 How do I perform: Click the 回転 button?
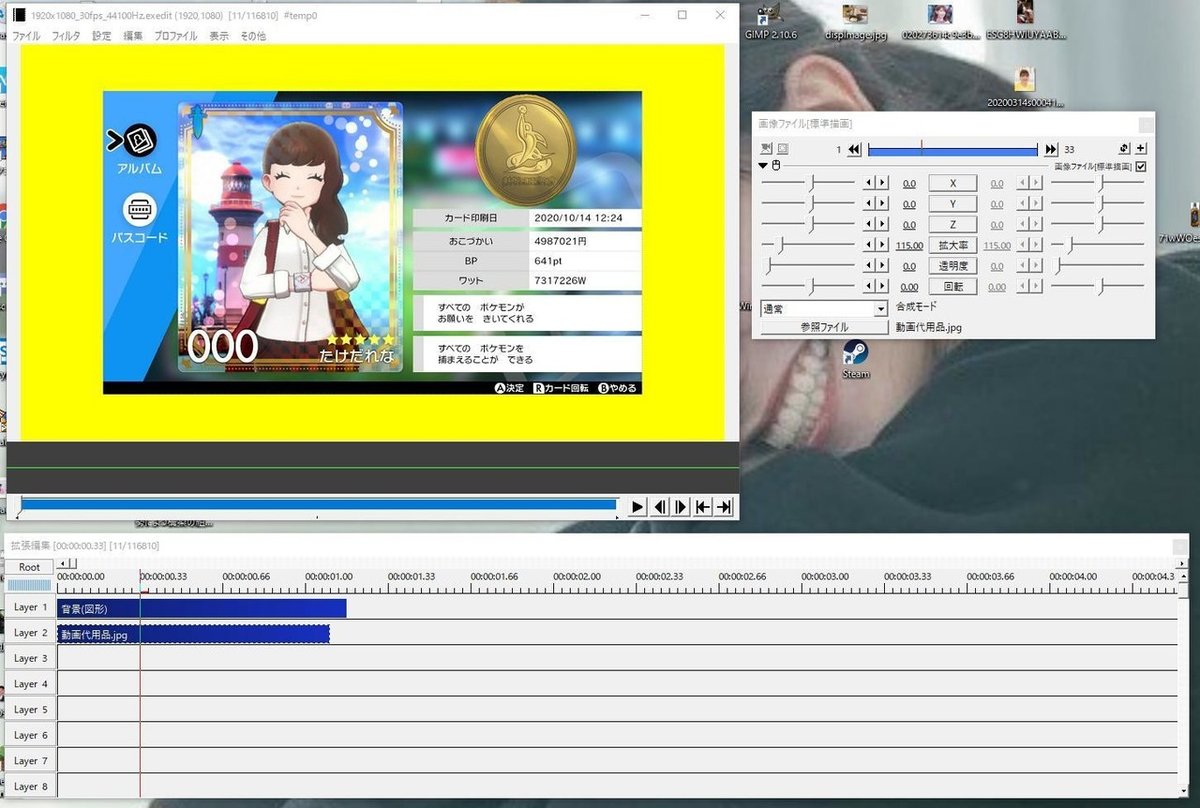click(x=953, y=287)
